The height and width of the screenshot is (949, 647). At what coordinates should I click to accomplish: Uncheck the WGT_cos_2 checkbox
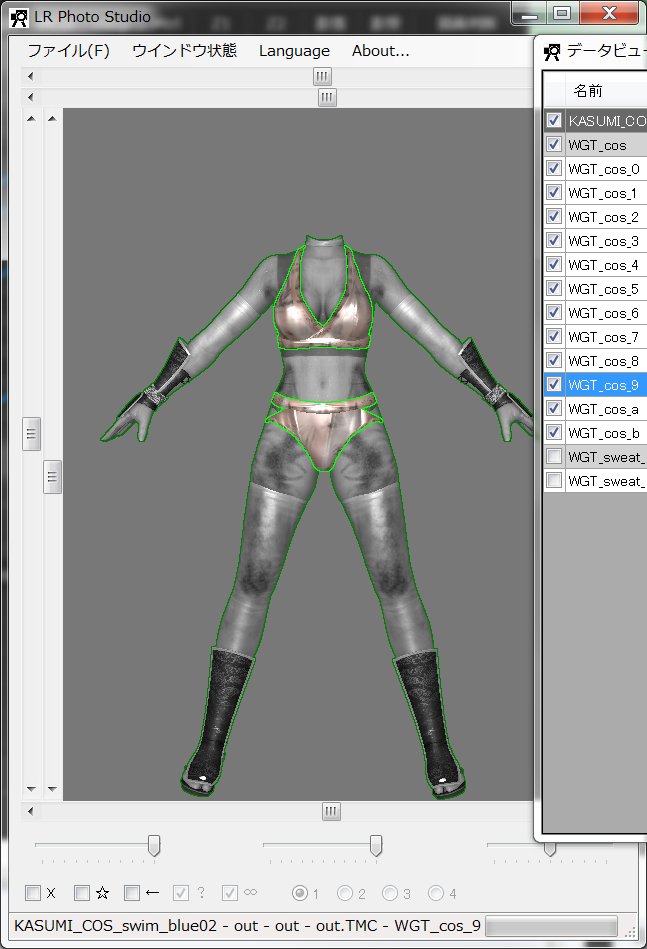tap(554, 216)
